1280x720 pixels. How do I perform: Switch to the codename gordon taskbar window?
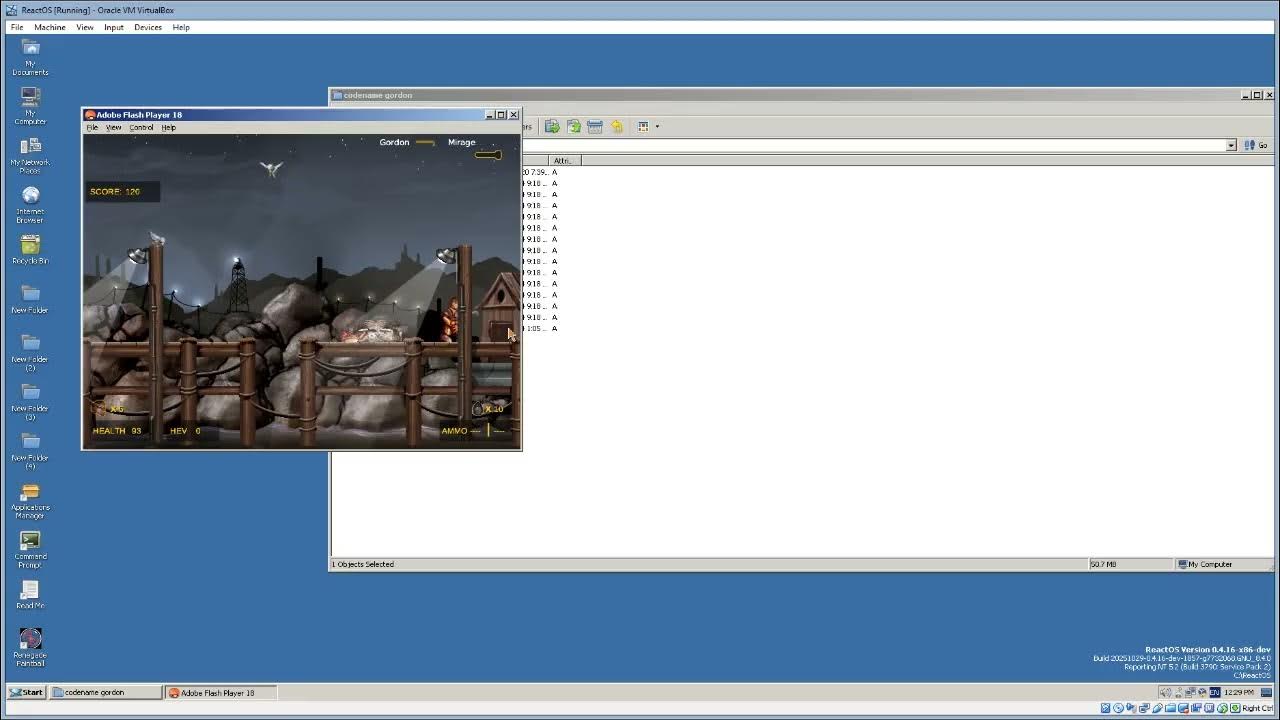104,692
